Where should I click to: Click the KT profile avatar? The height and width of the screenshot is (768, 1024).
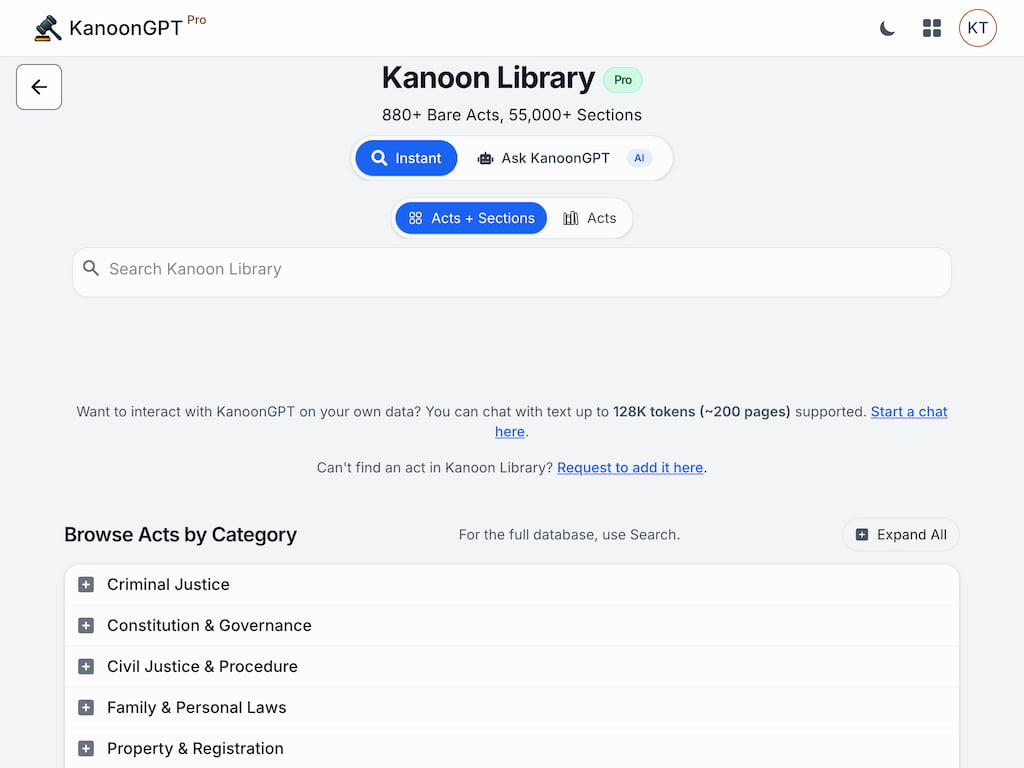tap(977, 28)
